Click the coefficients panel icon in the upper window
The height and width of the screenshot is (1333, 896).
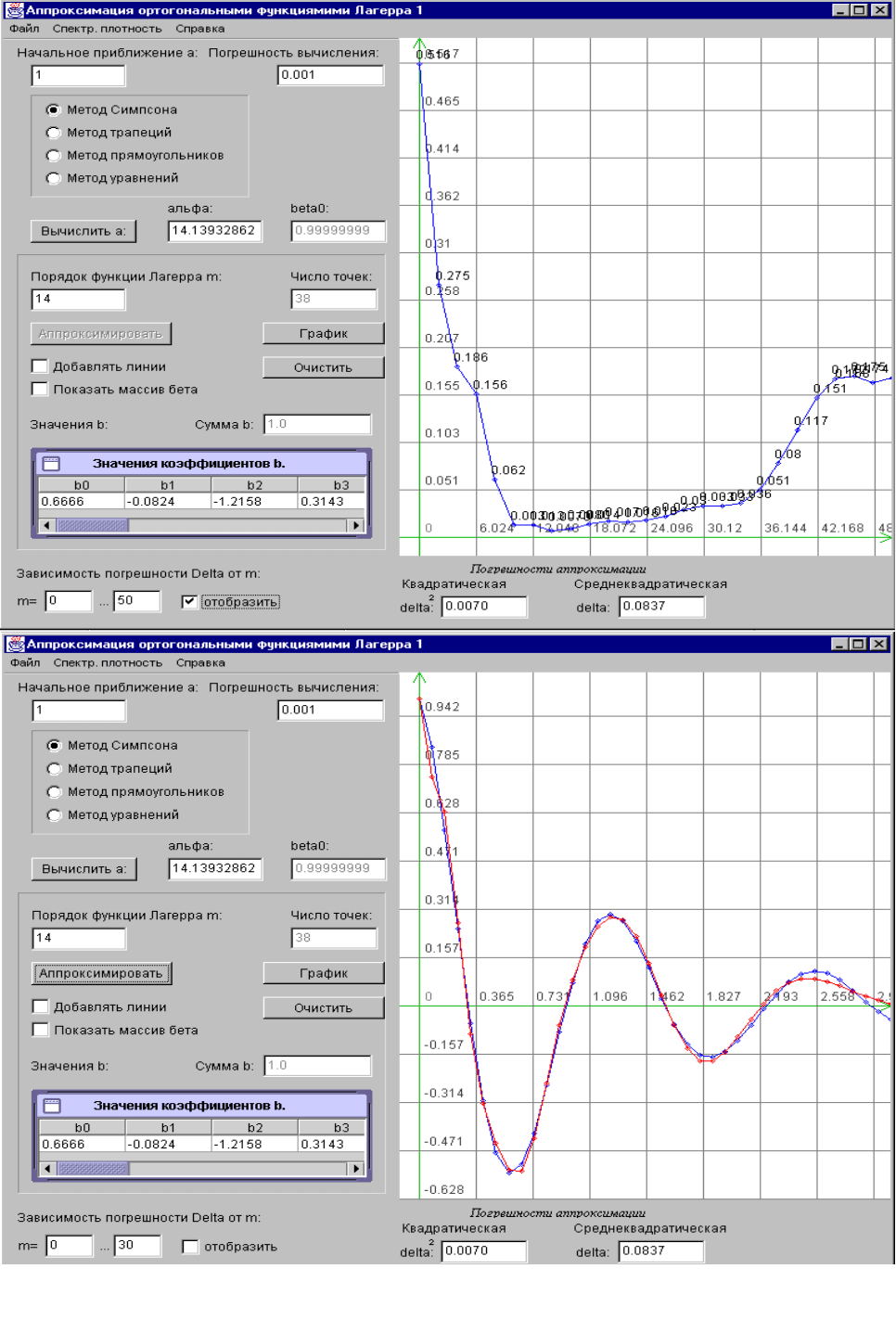51,463
